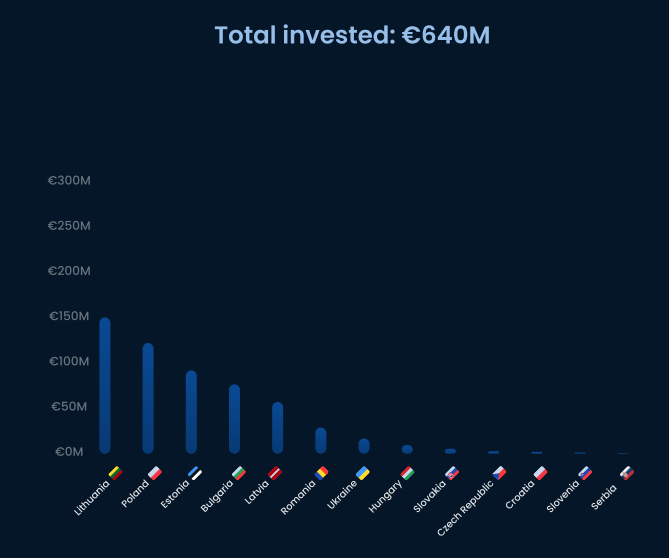Click the Slovenia country name label
669x558 pixels.
coord(564,496)
